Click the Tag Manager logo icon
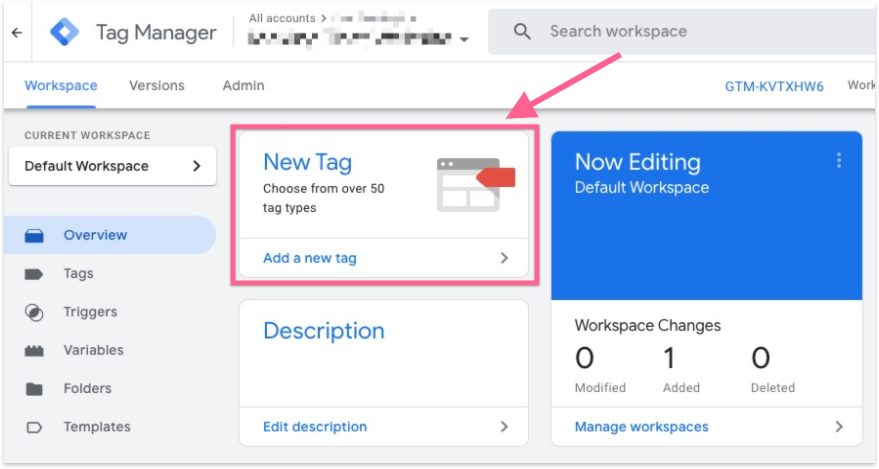Image resolution: width=879 pixels, height=469 pixels. [x=63, y=32]
